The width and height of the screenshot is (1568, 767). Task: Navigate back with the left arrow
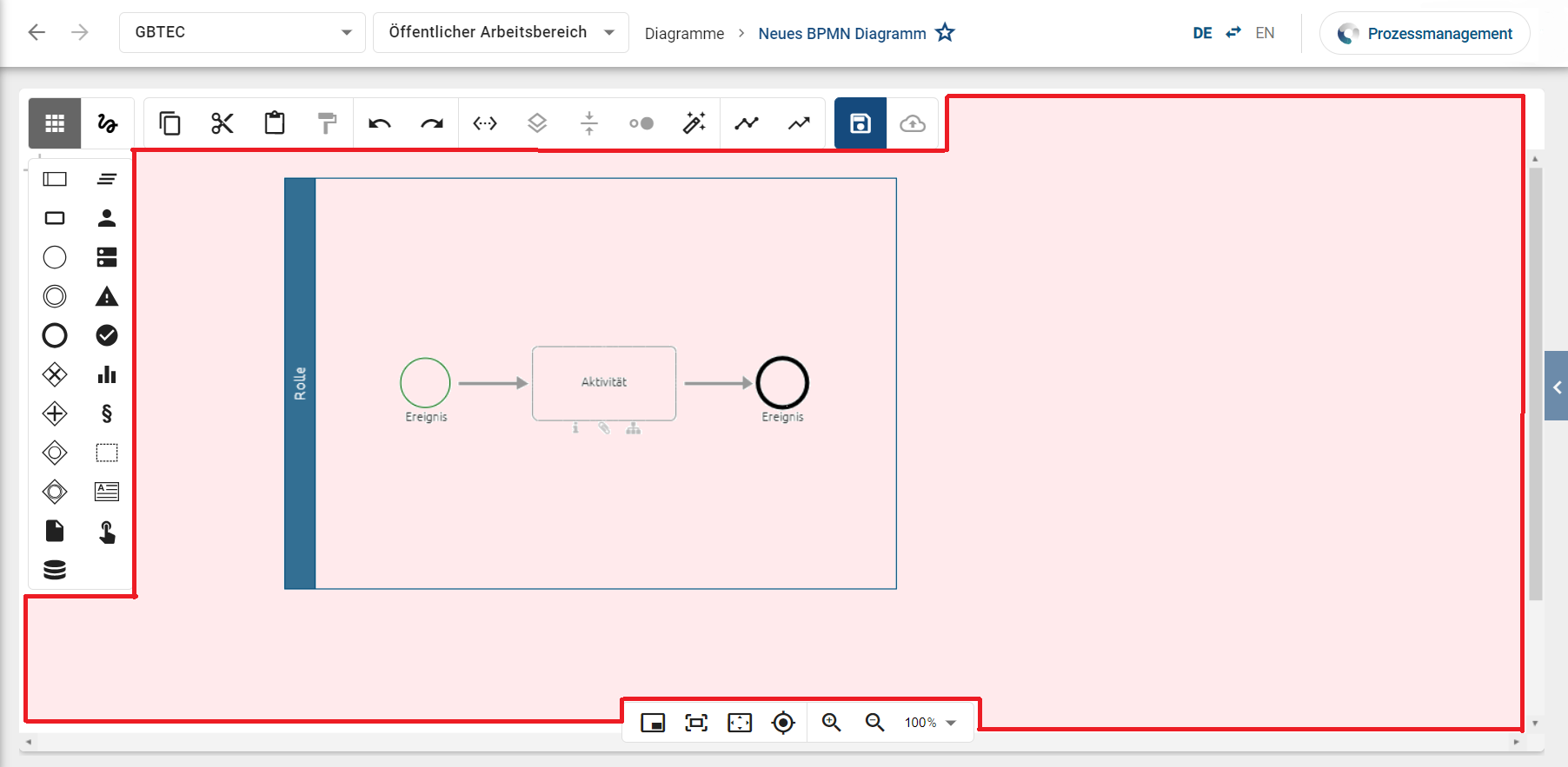pos(37,32)
